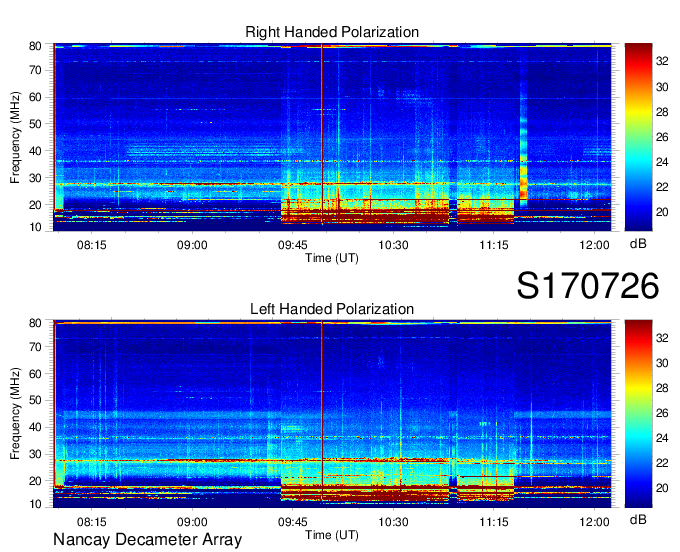Click the 08:15 tick of right-handed plot
Screen dimensions: 680x552
(92, 245)
